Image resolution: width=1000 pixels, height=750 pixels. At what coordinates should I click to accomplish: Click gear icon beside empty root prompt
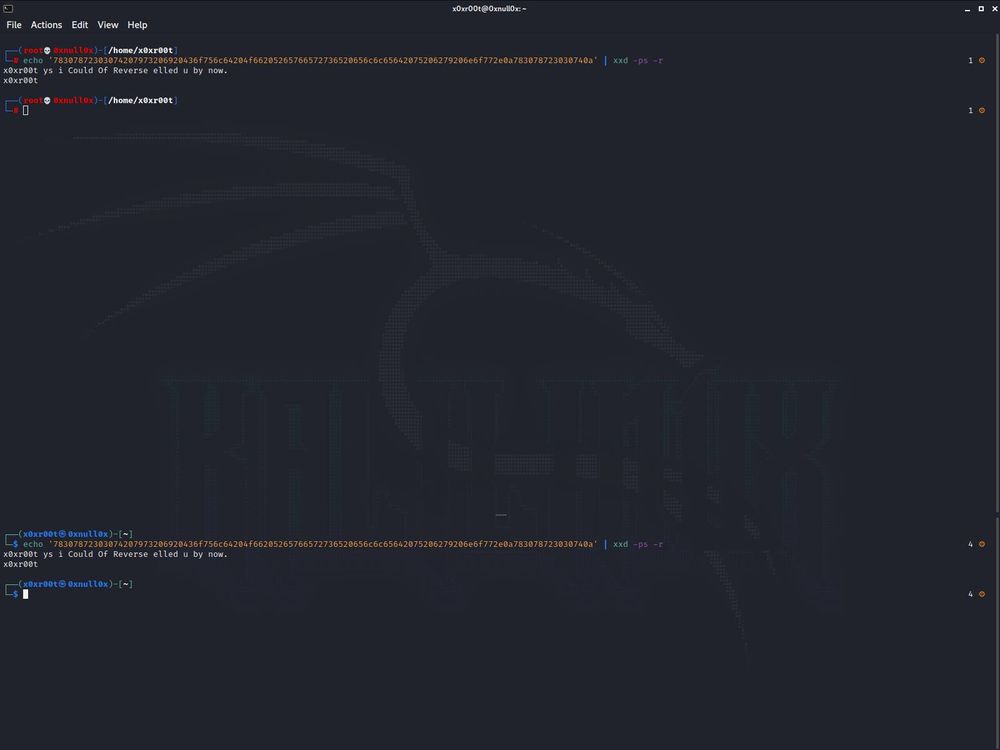(x=982, y=111)
